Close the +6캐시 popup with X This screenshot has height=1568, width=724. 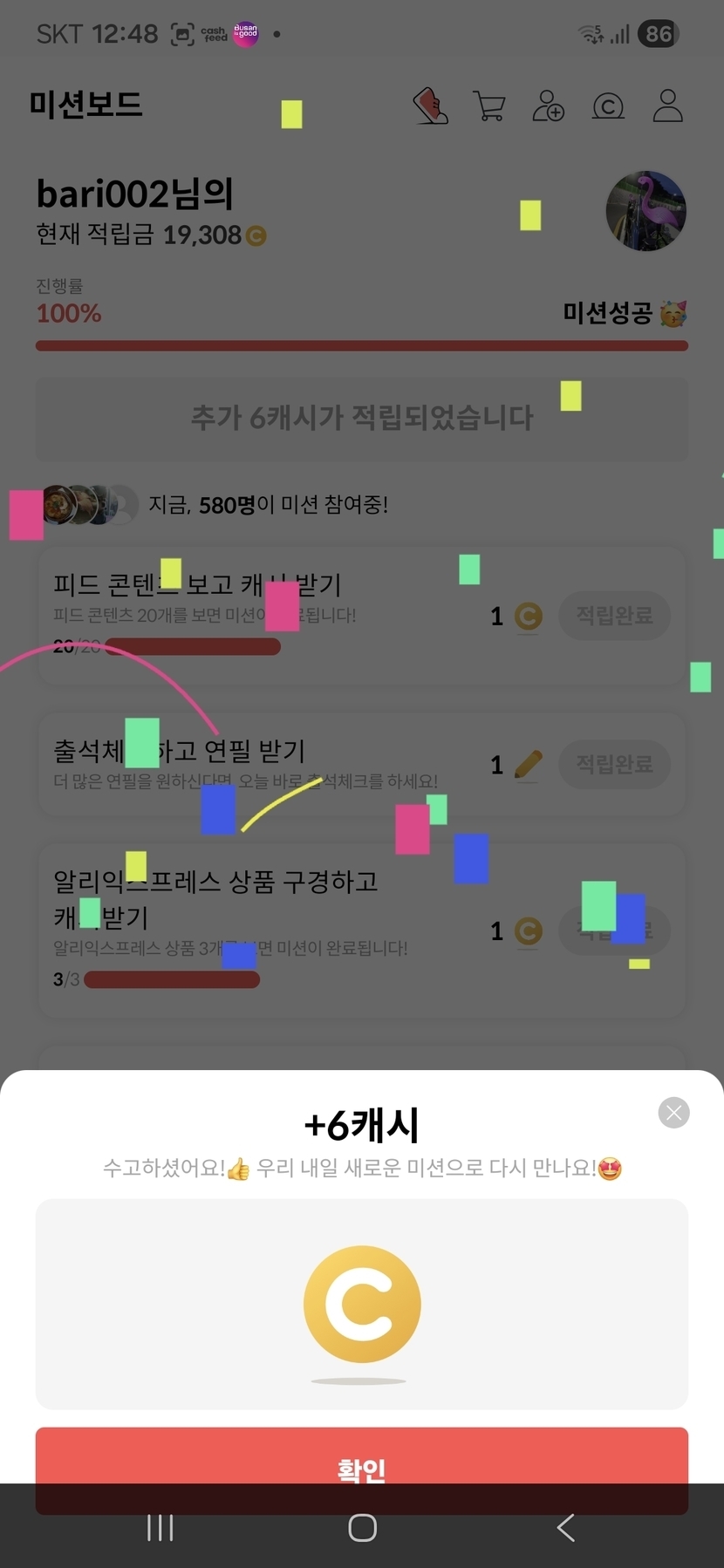point(673,1113)
